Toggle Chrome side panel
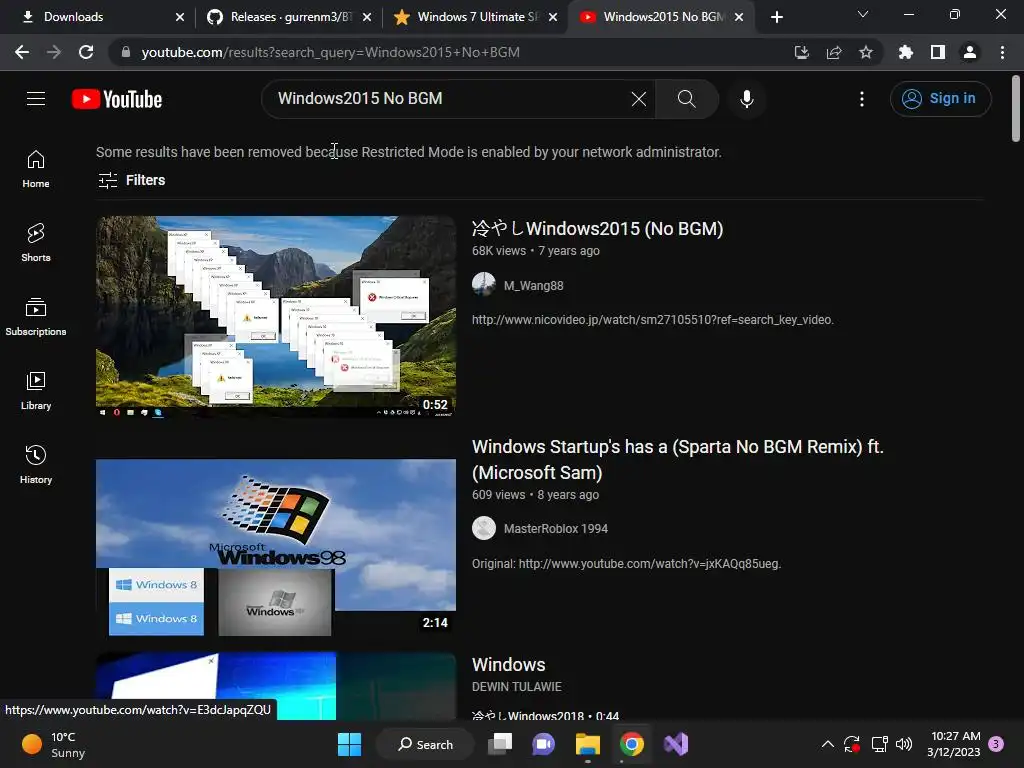 [x=938, y=52]
